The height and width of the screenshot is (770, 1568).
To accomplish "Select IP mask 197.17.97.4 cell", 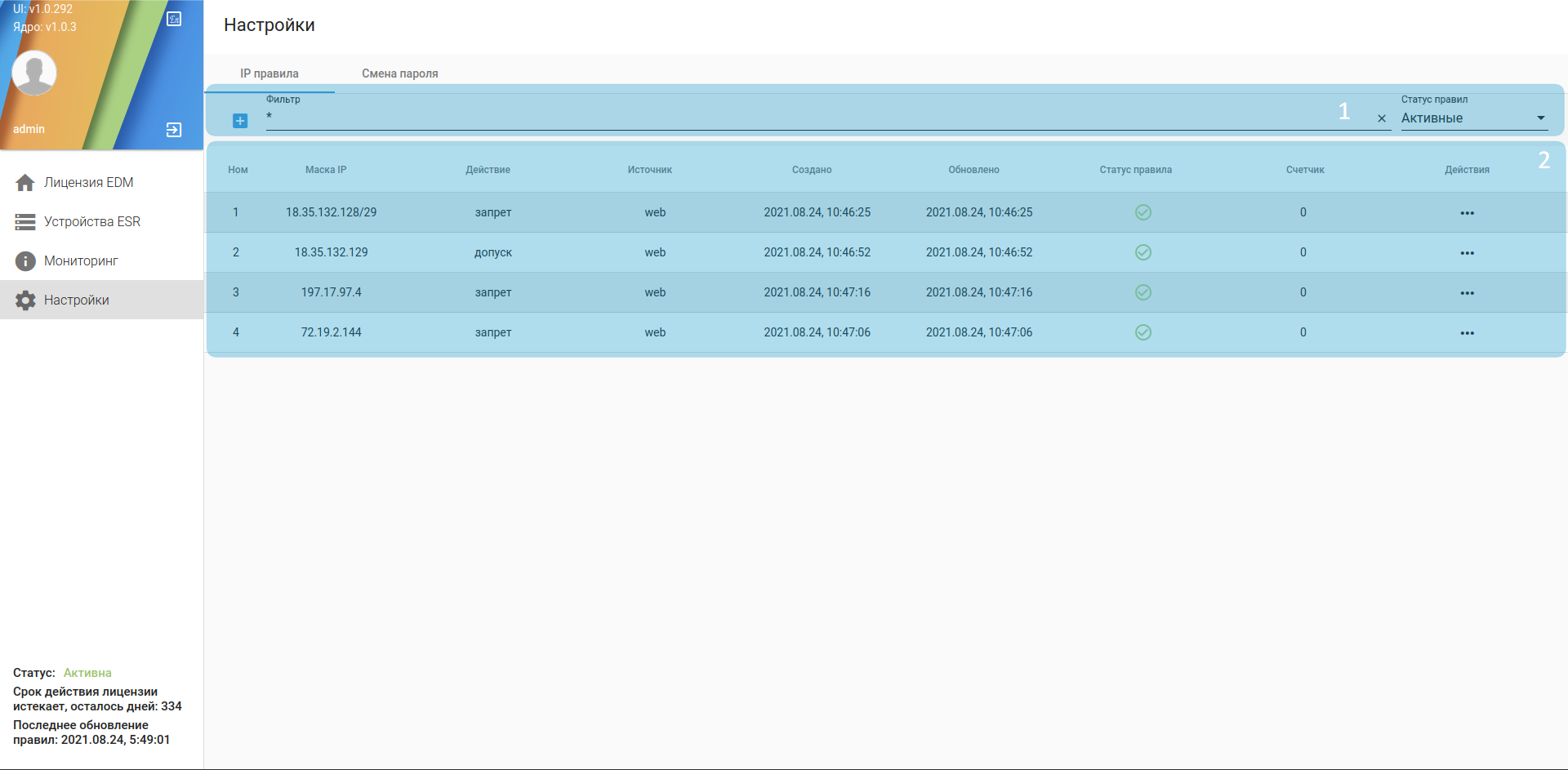I will click(332, 292).
